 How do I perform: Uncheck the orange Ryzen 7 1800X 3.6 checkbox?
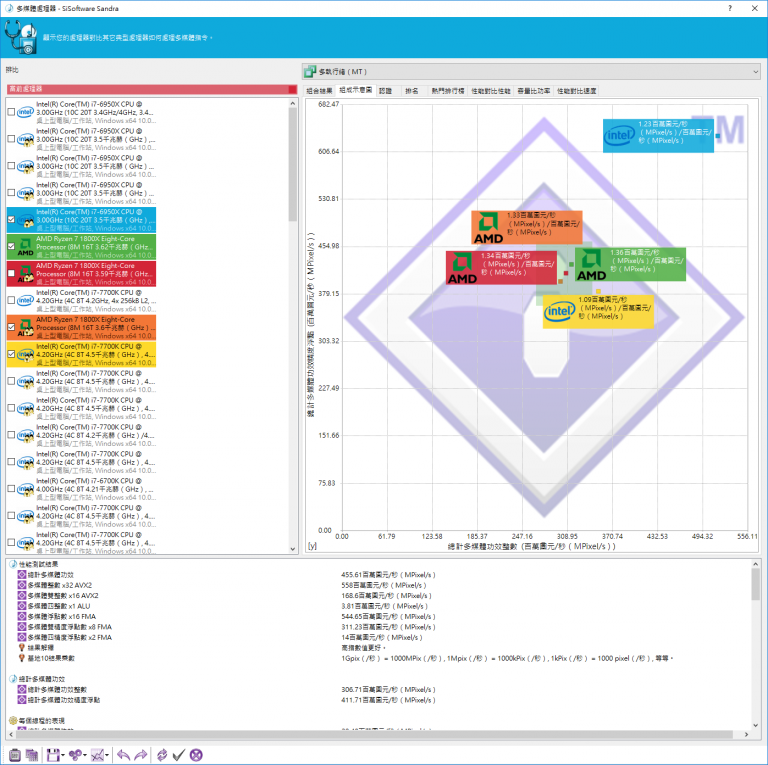(11, 327)
